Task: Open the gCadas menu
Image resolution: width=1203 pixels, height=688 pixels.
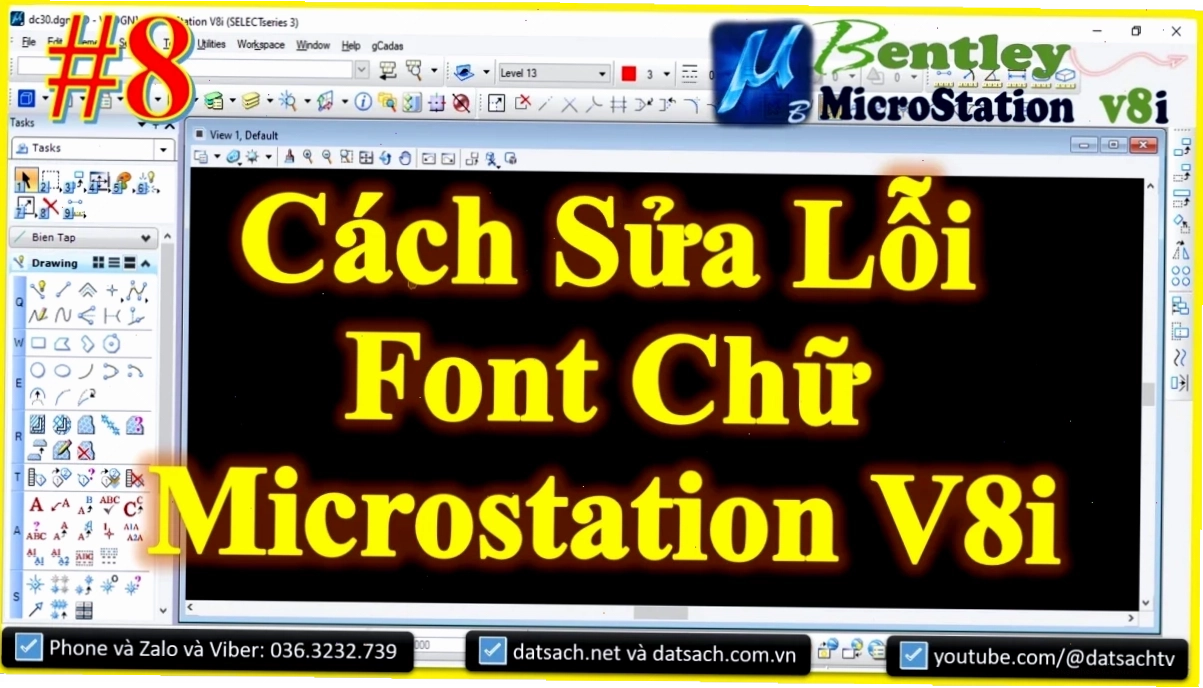Action: point(387,45)
